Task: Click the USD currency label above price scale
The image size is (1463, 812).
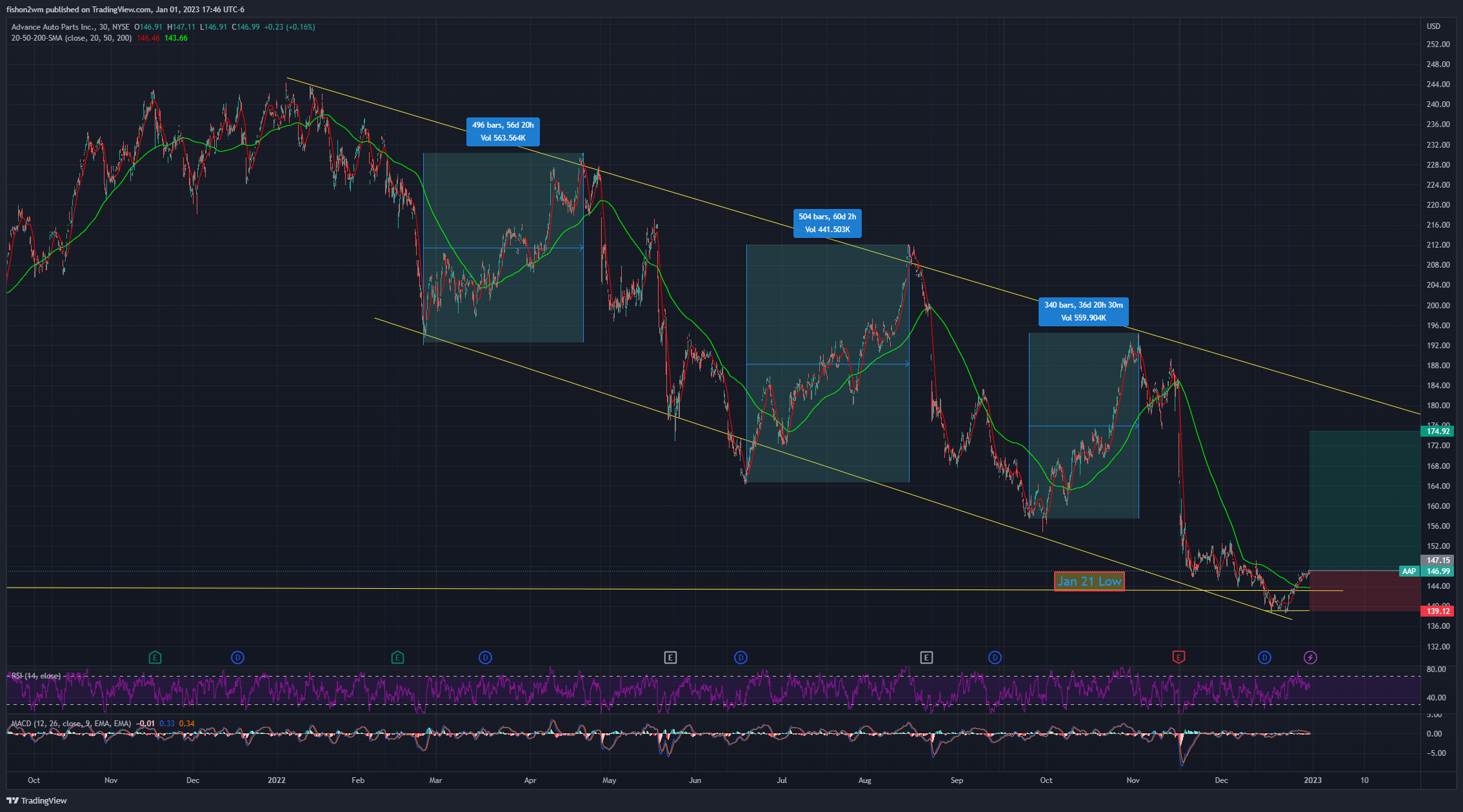Action: pyautogui.click(x=1433, y=26)
